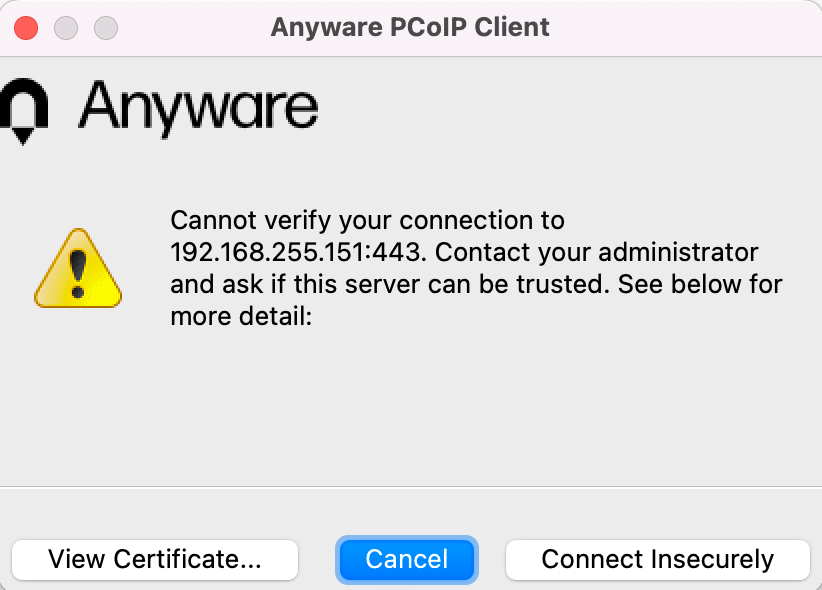822x590 pixels.
Task: Cancel the unverified connection
Action: pos(407,560)
